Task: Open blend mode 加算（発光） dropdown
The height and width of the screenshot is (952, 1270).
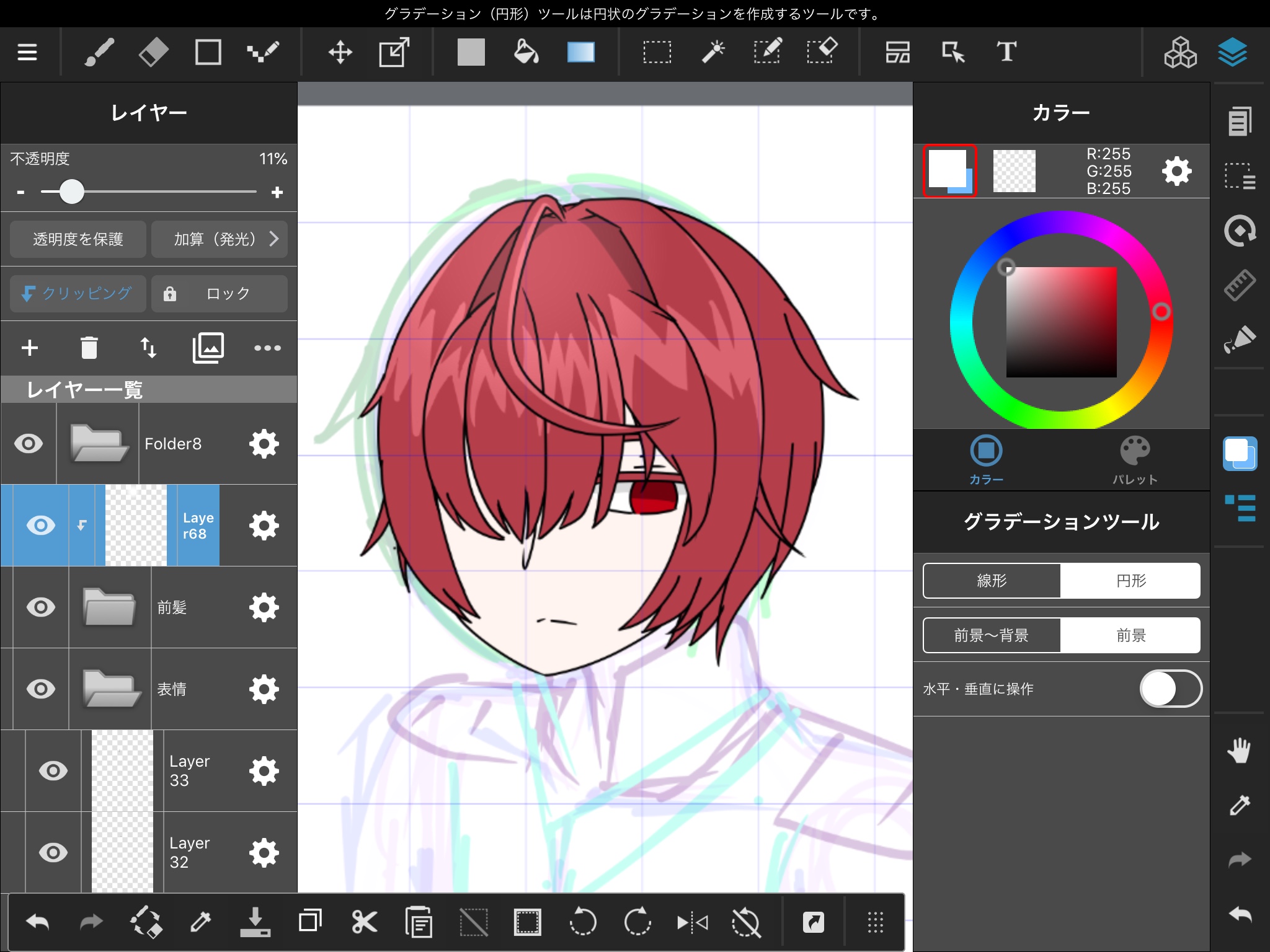Action: click(220, 239)
